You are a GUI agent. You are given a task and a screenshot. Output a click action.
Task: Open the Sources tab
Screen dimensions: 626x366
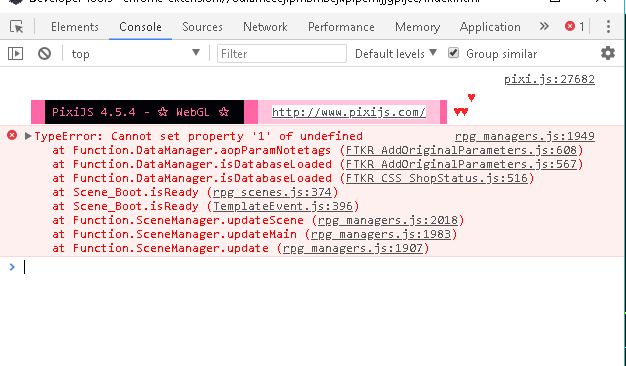[x=202, y=27]
